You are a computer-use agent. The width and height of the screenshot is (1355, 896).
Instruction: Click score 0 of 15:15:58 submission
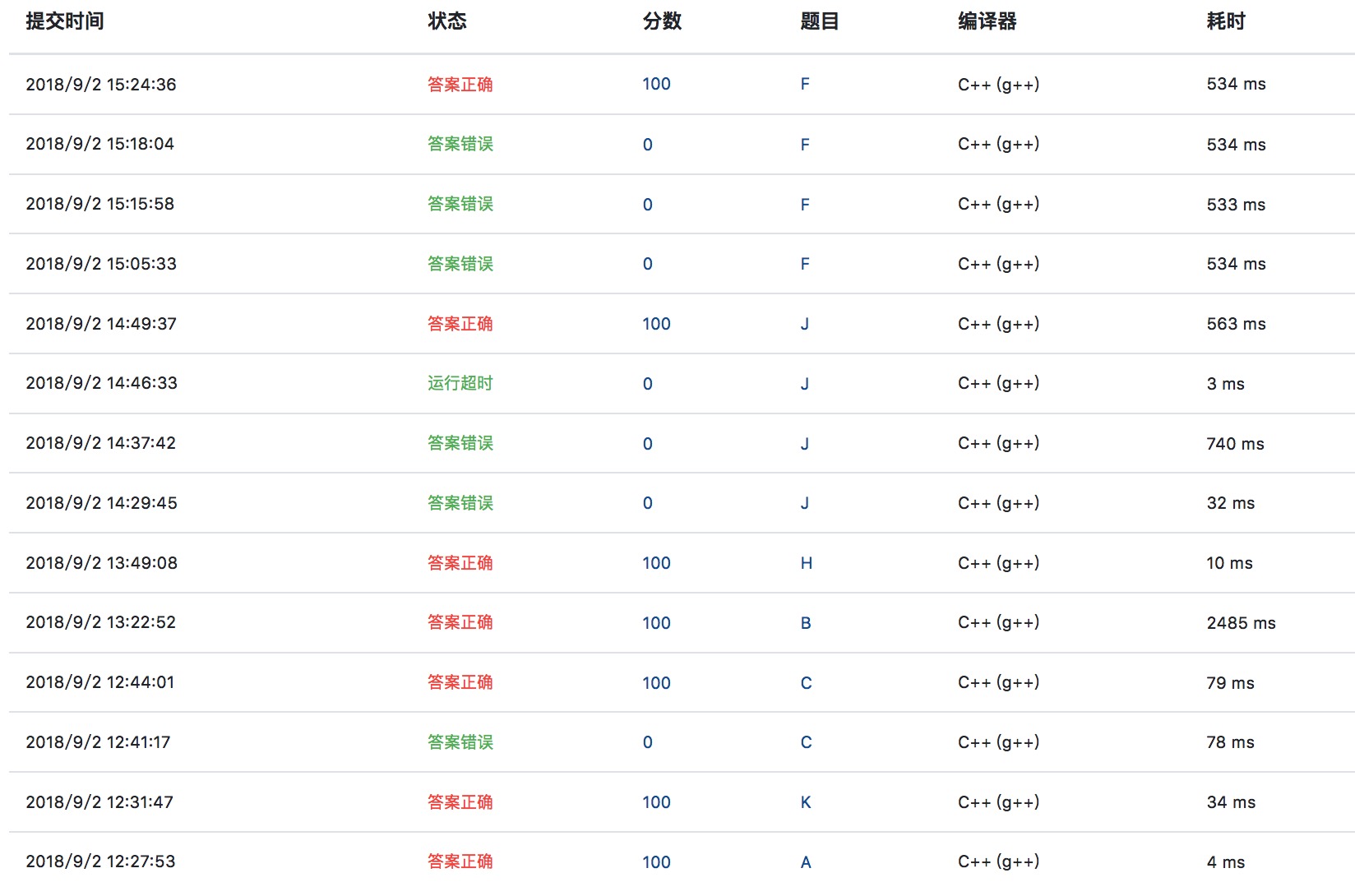click(x=648, y=205)
